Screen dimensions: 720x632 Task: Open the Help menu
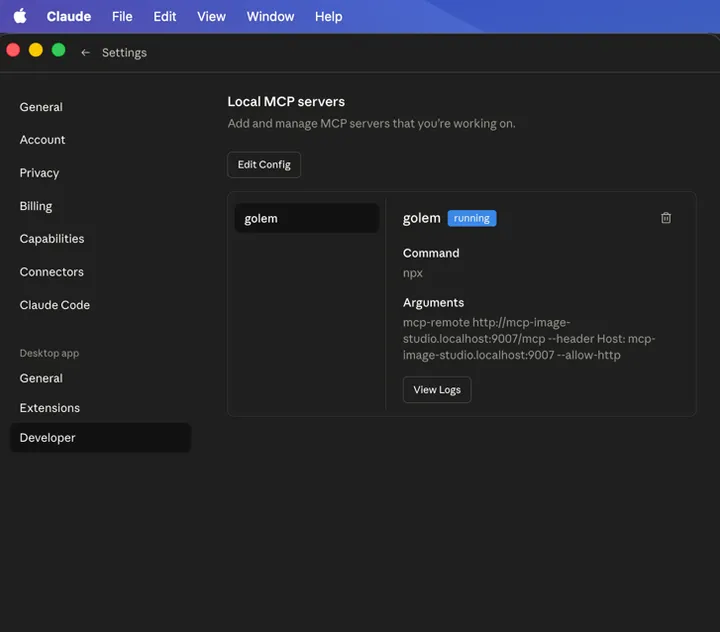click(328, 17)
